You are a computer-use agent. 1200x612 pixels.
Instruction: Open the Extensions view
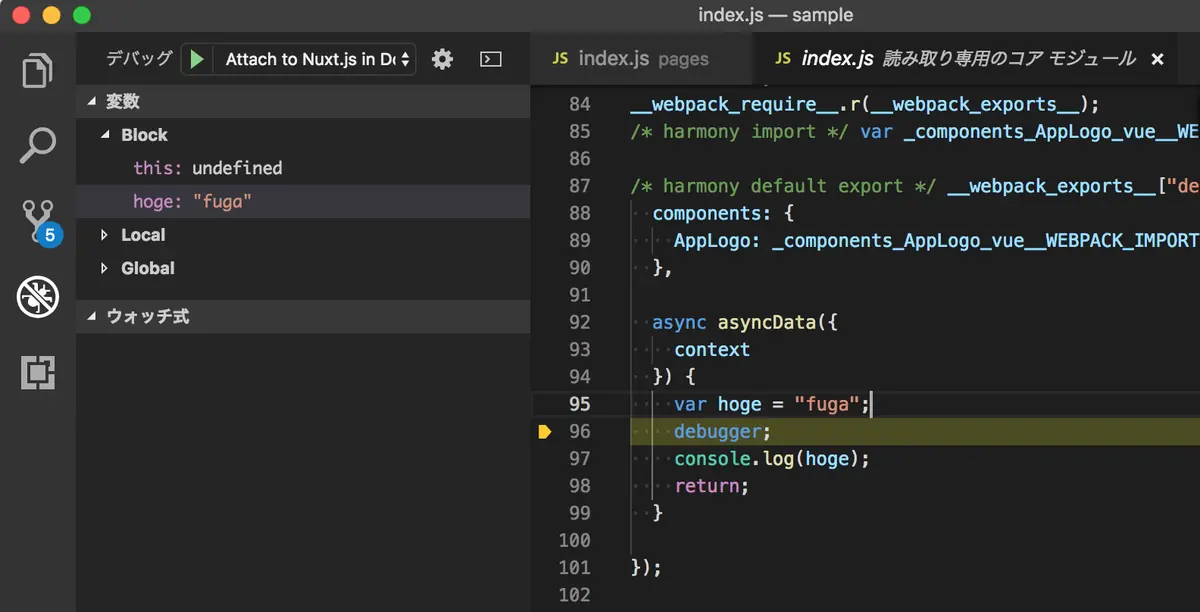pos(38,372)
